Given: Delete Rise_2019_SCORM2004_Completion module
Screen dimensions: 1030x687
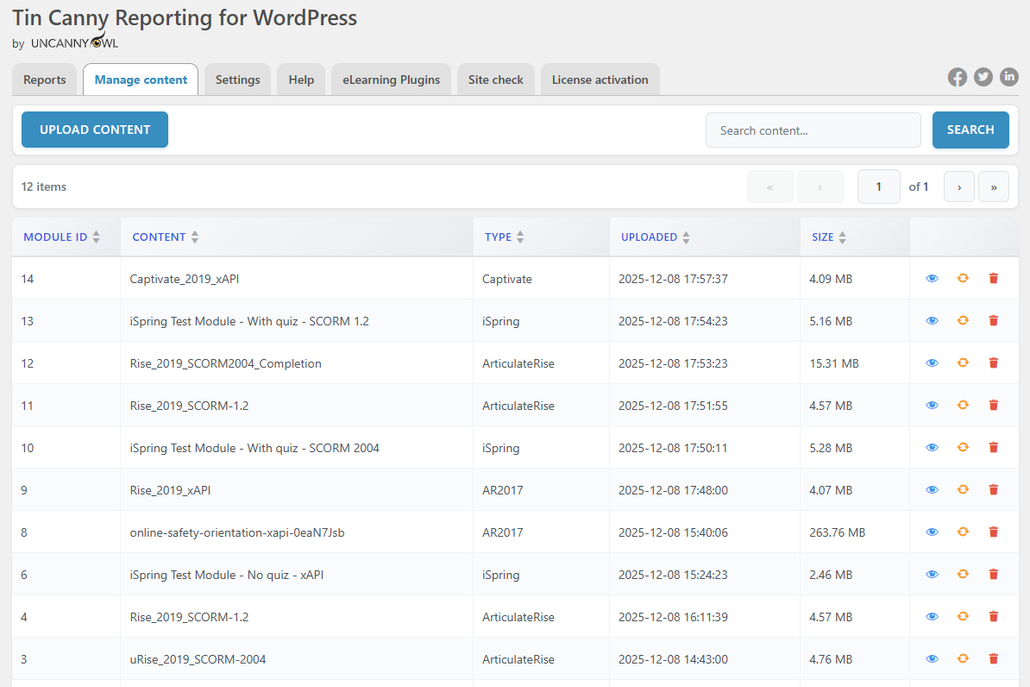Looking at the screenshot, I should click(x=993, y=363).
